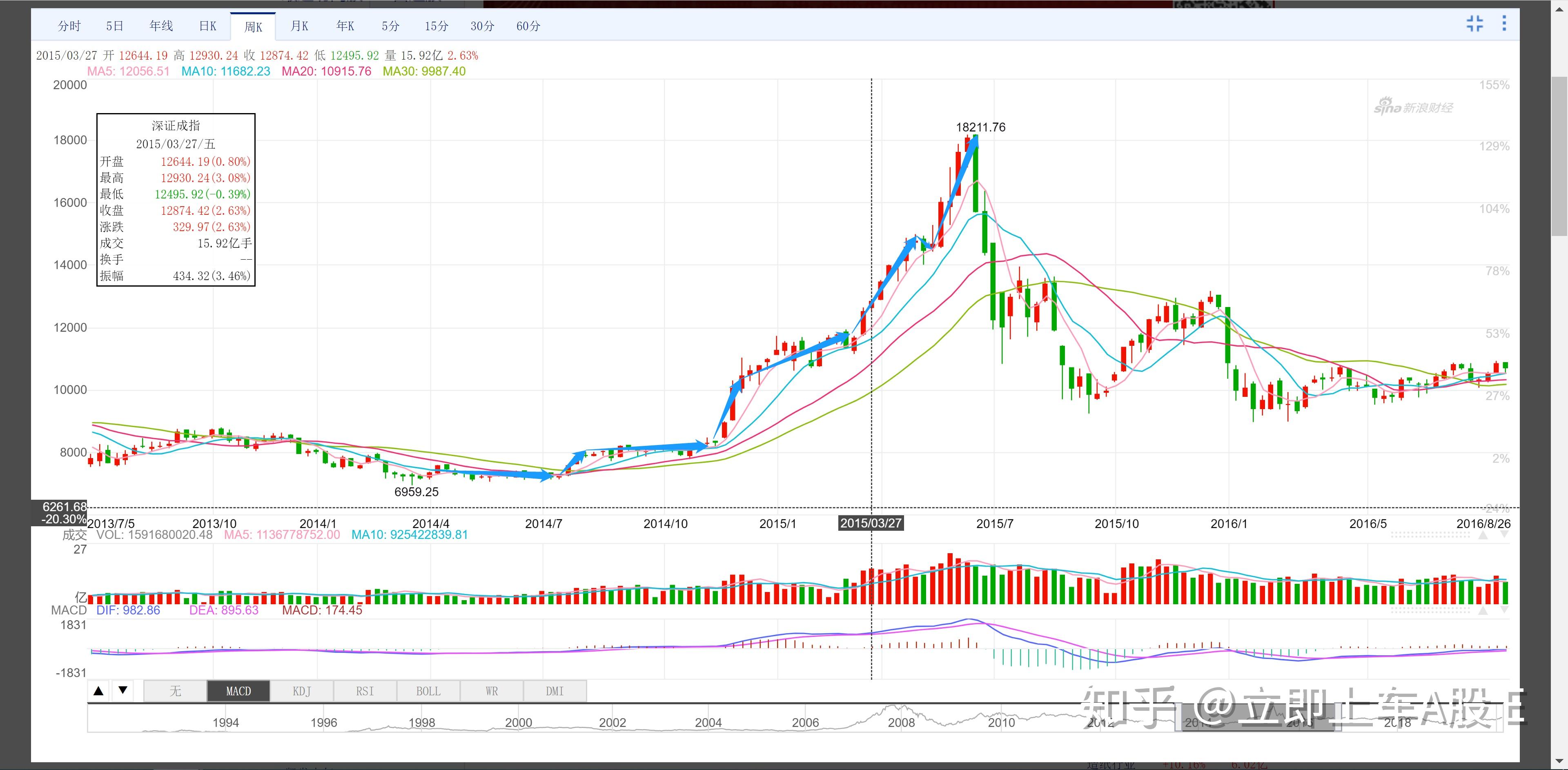Click the 2015/03/27 date marker on axis
This screenshot has width=1568, height=770.
[x=871, y=523]
